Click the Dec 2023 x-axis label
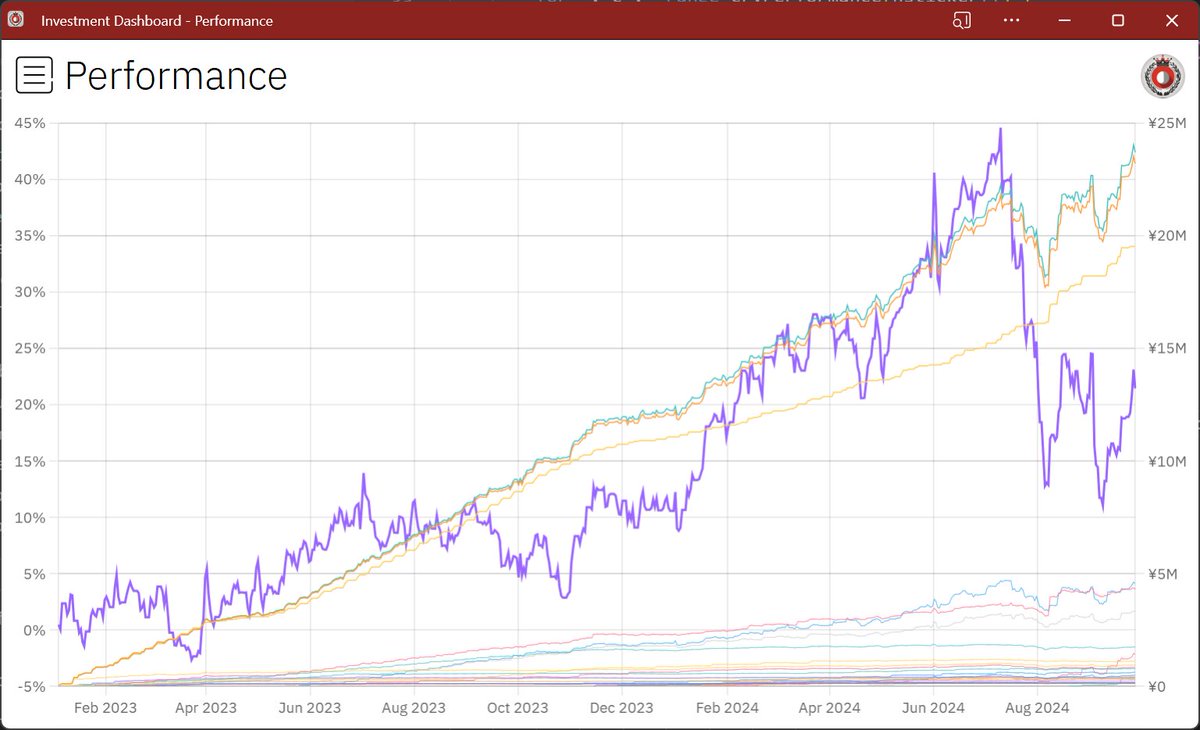 (x=621, y=708)
